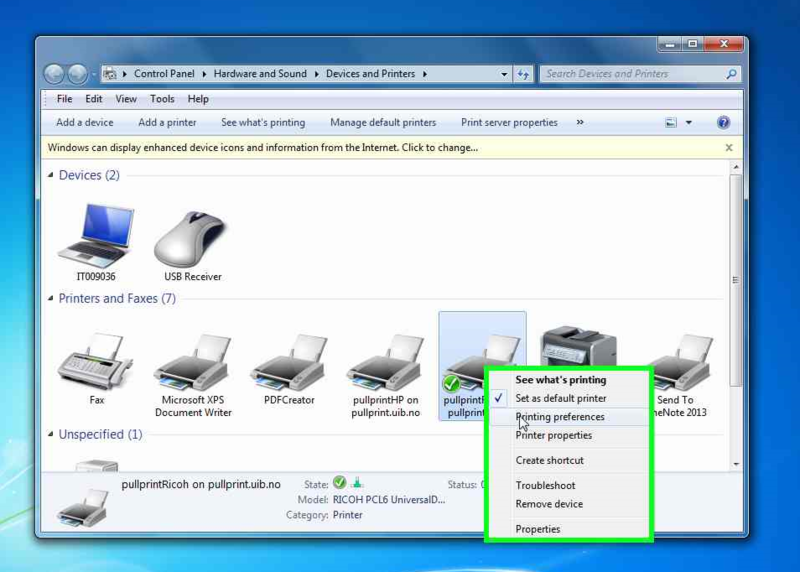This screenshot has height=572, width=800.
Task: Expand the arrow after Hardware and Sound breadcrumb
Action: [x=316, y=74]
